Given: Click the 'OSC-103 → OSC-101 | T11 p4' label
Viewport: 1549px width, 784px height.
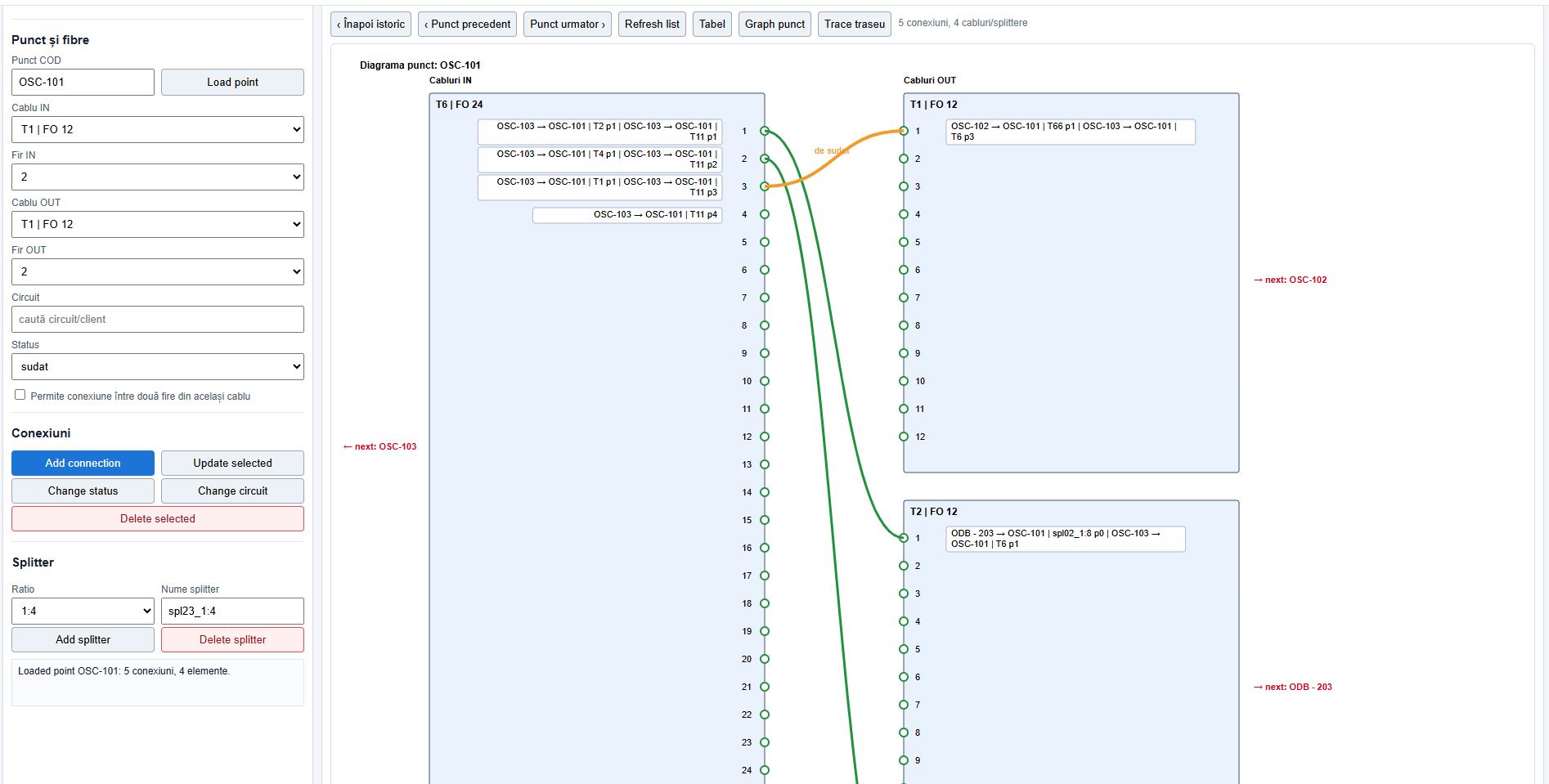Looking at the screenshot, I should click(627, 215).
